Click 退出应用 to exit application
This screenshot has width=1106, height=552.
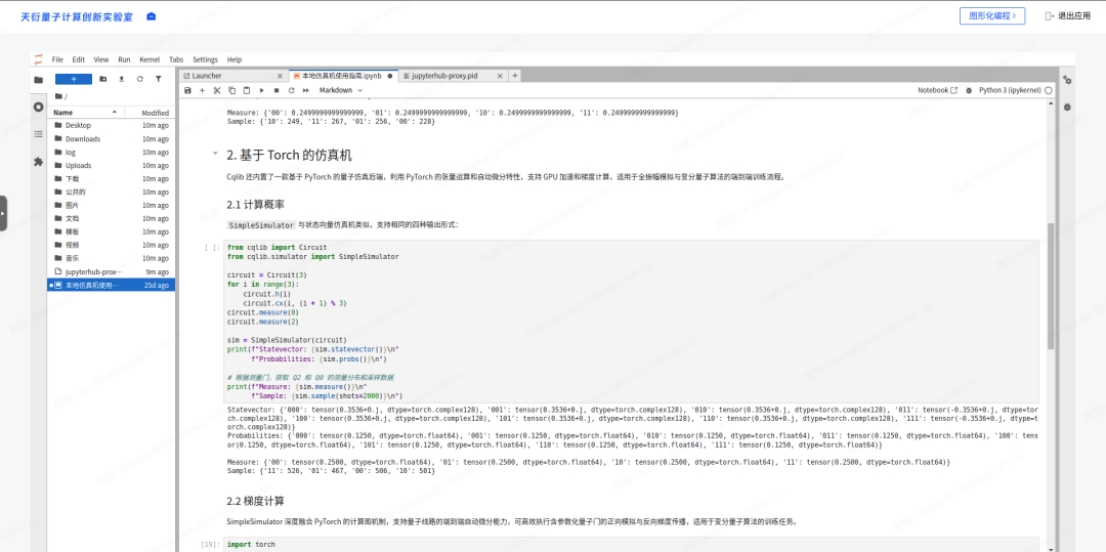tap(1069, 16)
